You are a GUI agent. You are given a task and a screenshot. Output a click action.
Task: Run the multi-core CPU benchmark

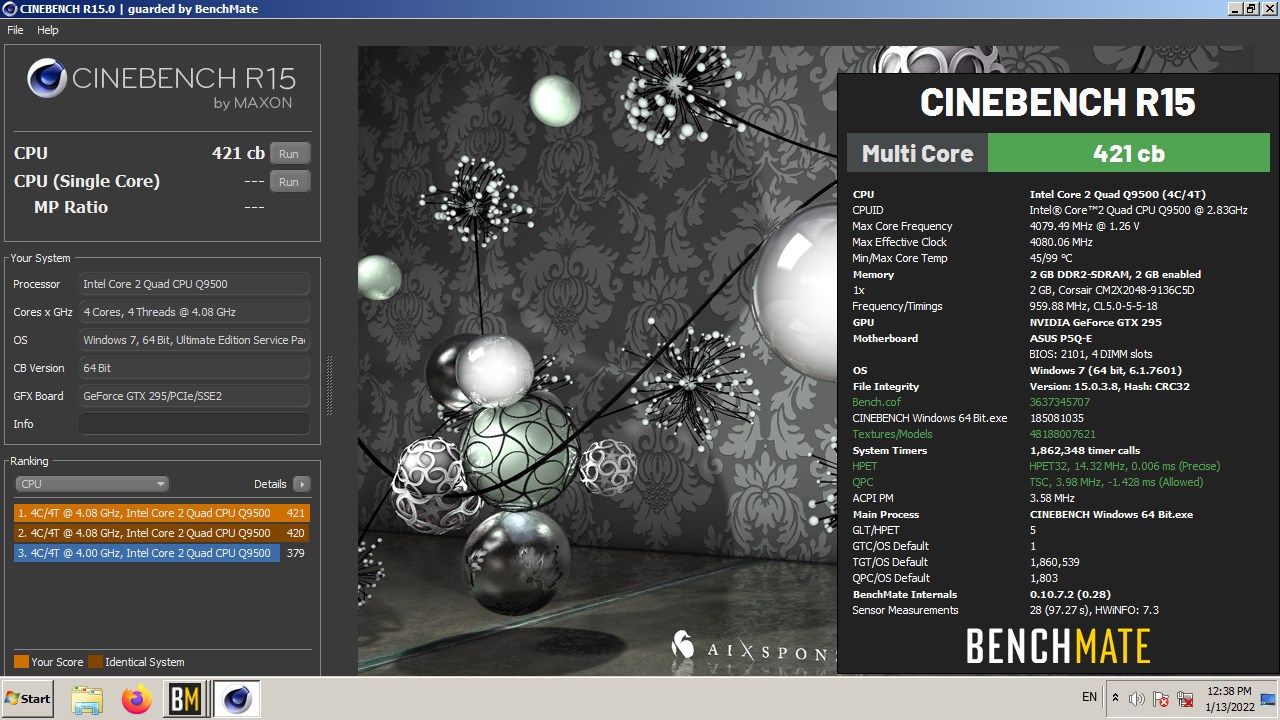click(289, 154)
